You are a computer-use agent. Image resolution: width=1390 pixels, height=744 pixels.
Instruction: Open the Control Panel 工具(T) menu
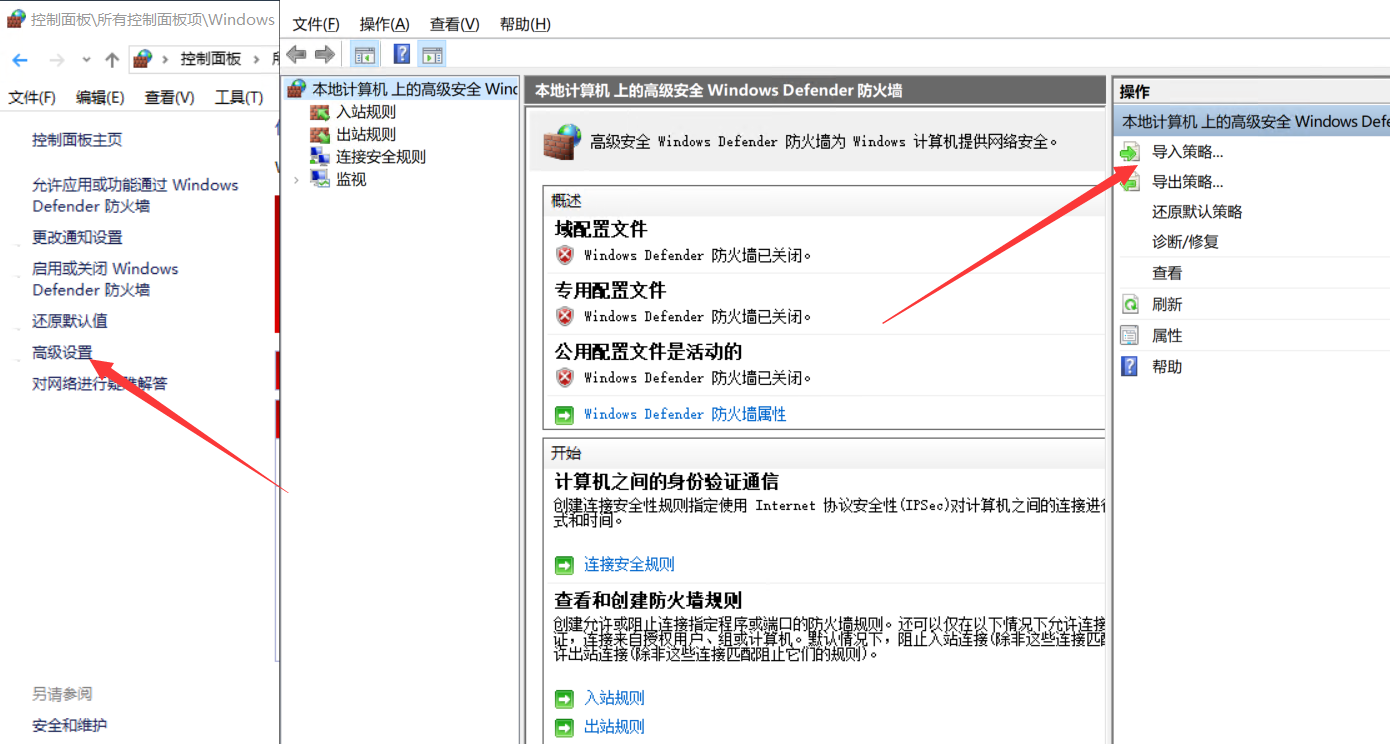pyautogui.click(x=239, y=97)
